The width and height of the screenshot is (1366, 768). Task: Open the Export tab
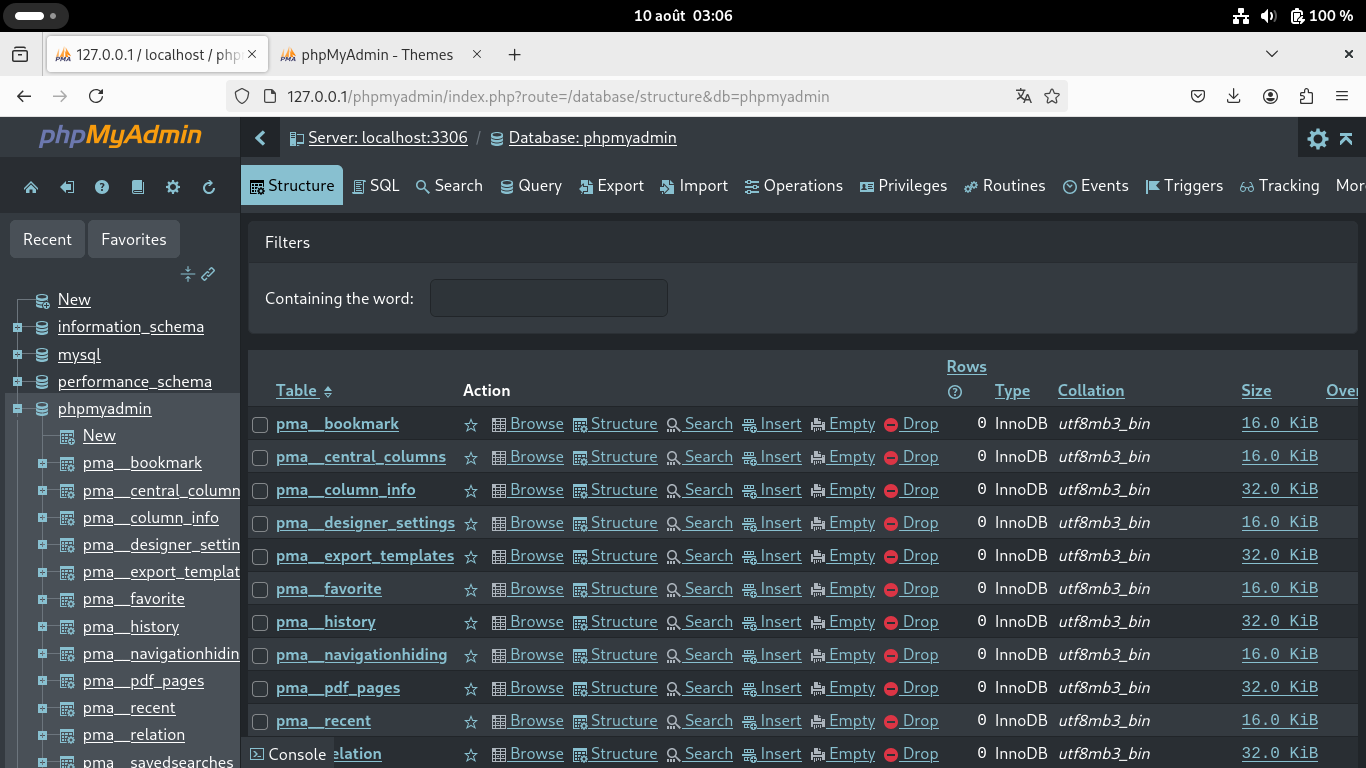(611, 186)
